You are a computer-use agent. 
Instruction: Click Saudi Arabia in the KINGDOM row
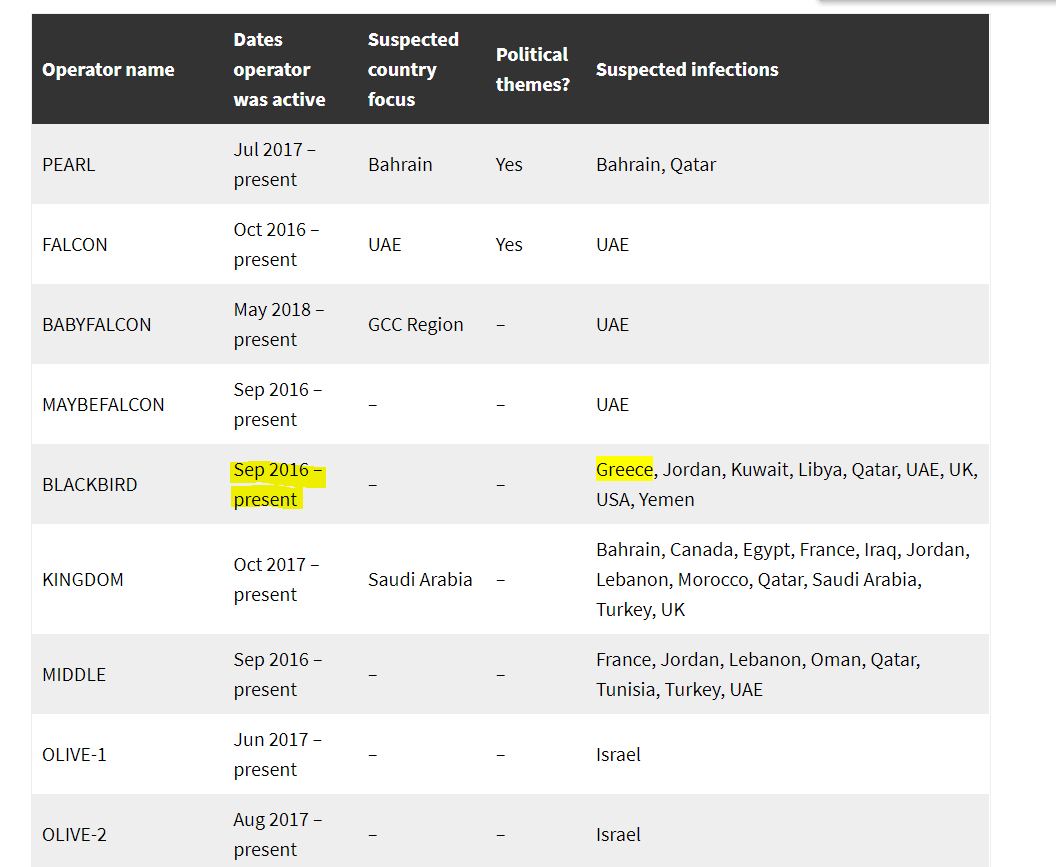coord(420,579)
